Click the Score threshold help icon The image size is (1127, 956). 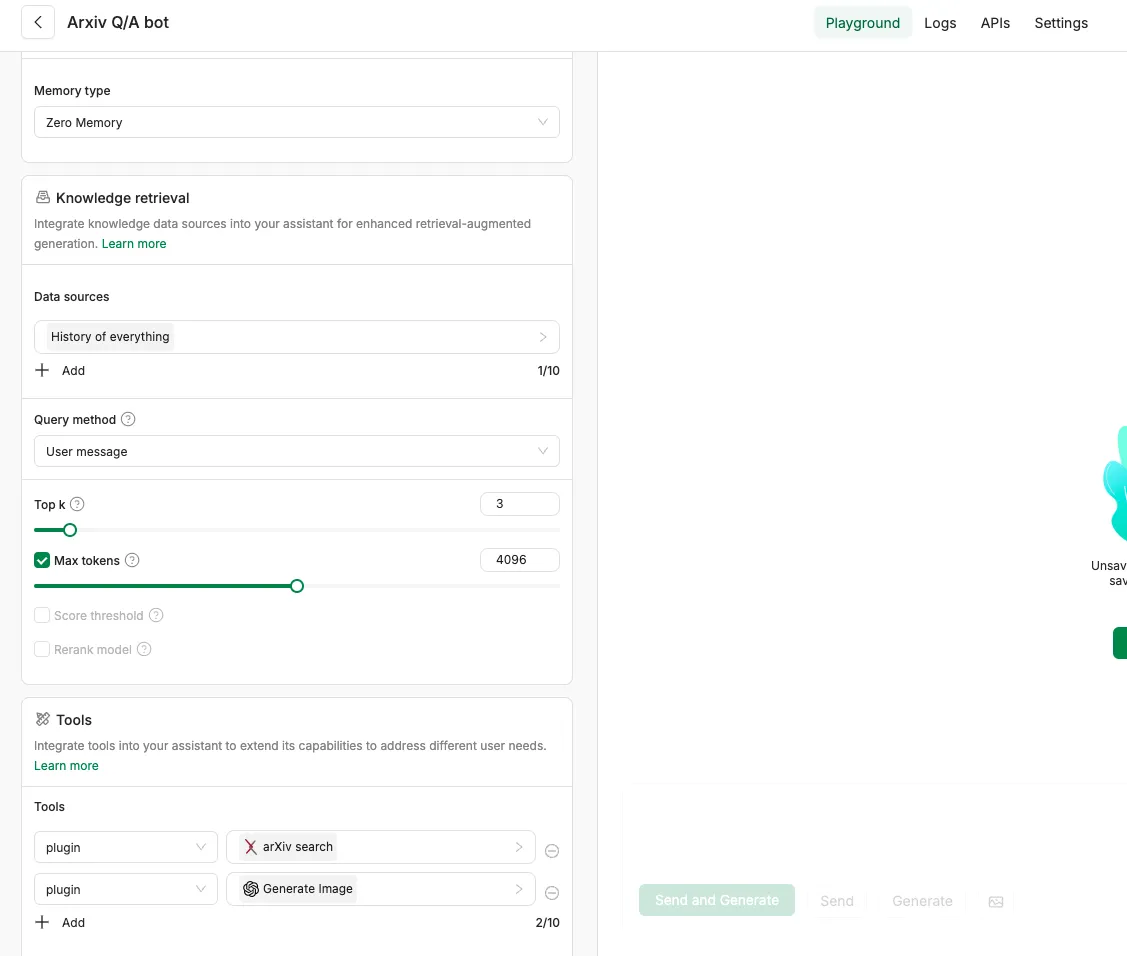156,616
